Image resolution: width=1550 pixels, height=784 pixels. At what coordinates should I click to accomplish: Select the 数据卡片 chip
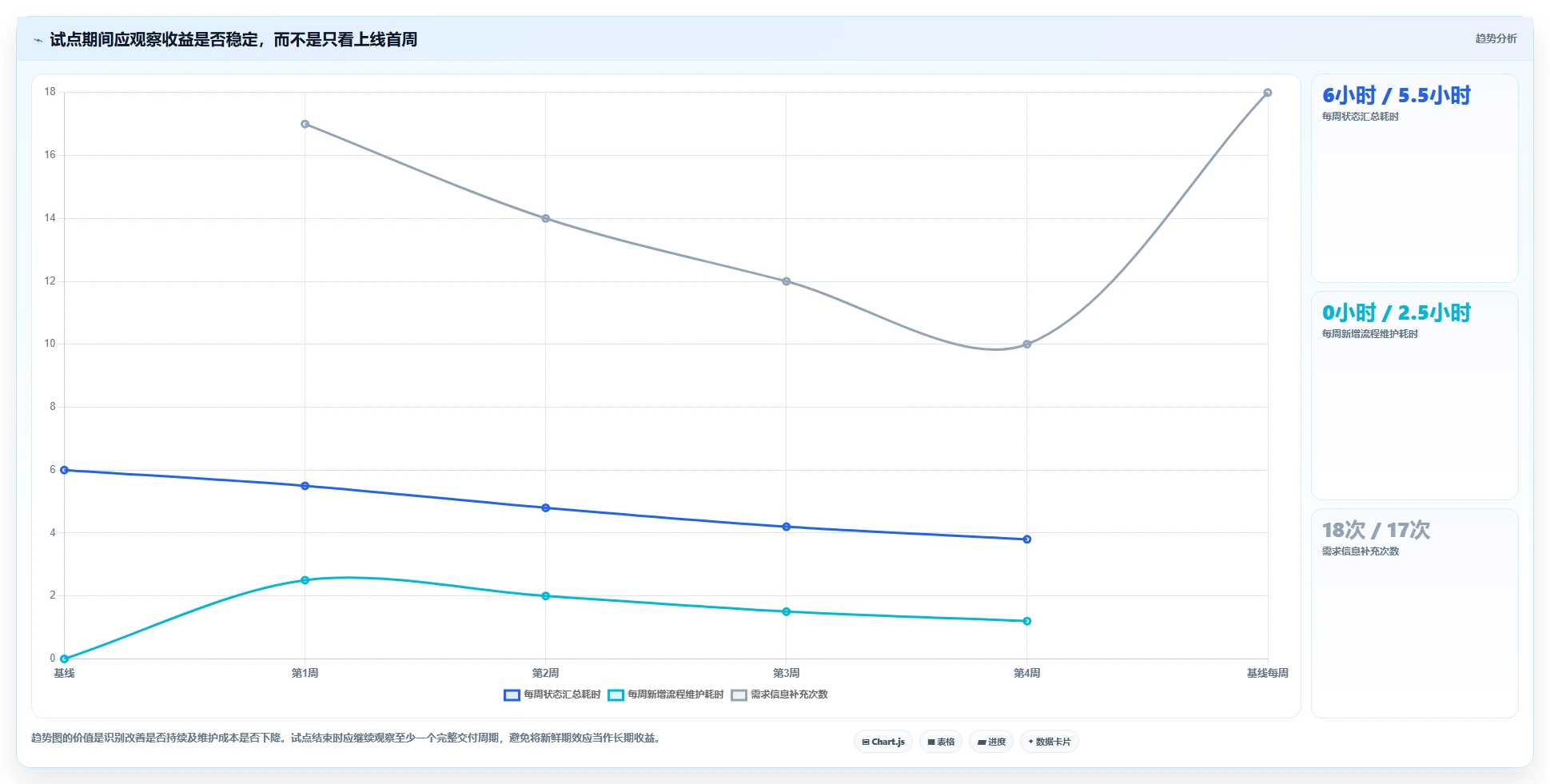click(1050, 742)
